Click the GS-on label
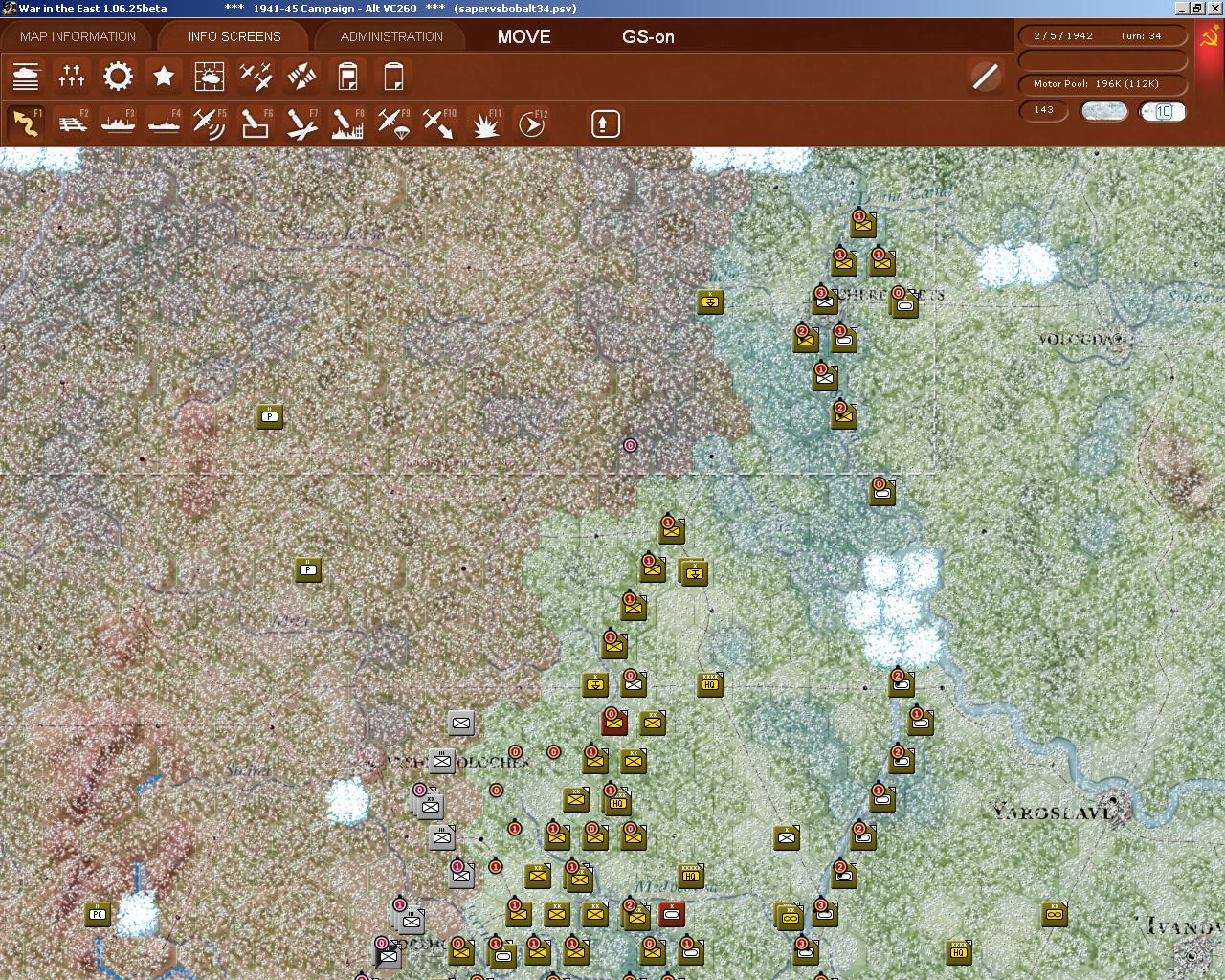1225x980 pixels. coord(648,36)
